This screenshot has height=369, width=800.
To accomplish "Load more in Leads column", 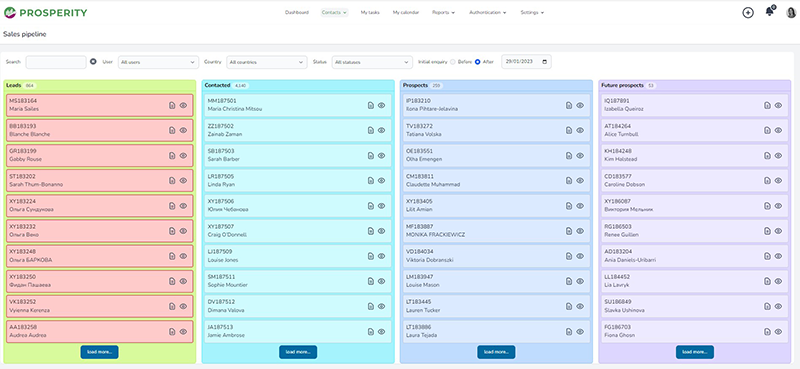I will tap(99, 352).
